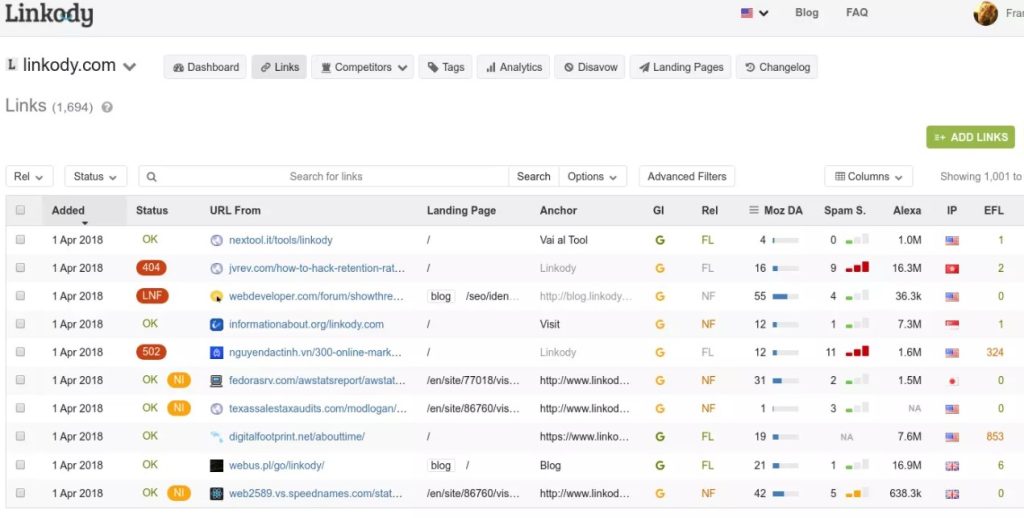Toggle the select-all checkbox in table header
Viewport: 1024px width, 518px height.
pos(20,210)
